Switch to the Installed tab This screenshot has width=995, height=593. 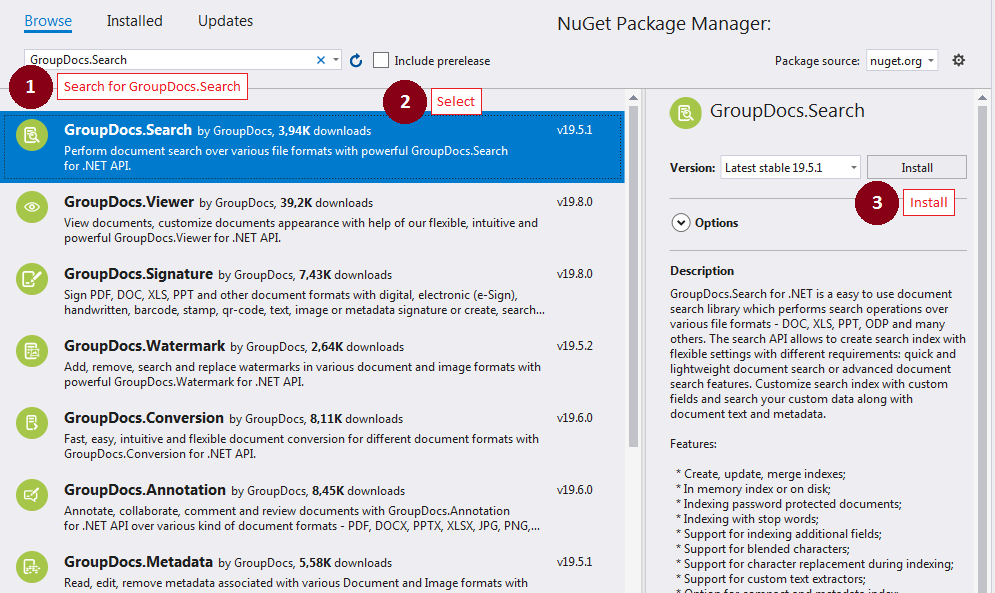click(134, 21)
